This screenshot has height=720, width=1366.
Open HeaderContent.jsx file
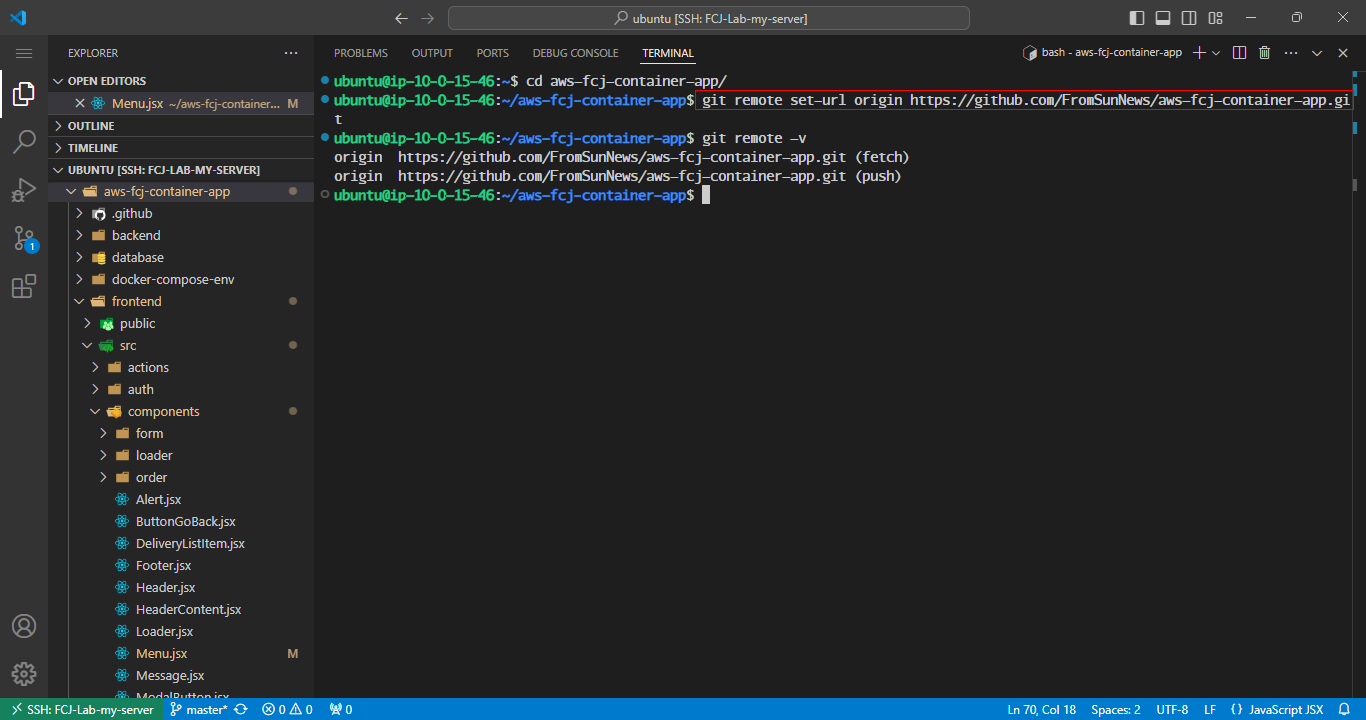pos(181,610)
